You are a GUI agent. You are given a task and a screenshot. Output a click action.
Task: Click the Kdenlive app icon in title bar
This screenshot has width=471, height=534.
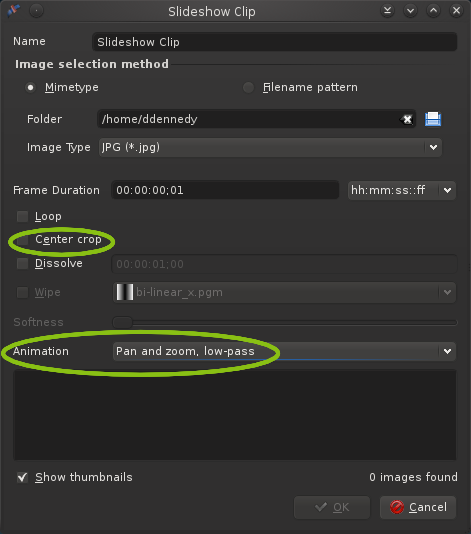[13, 11]
